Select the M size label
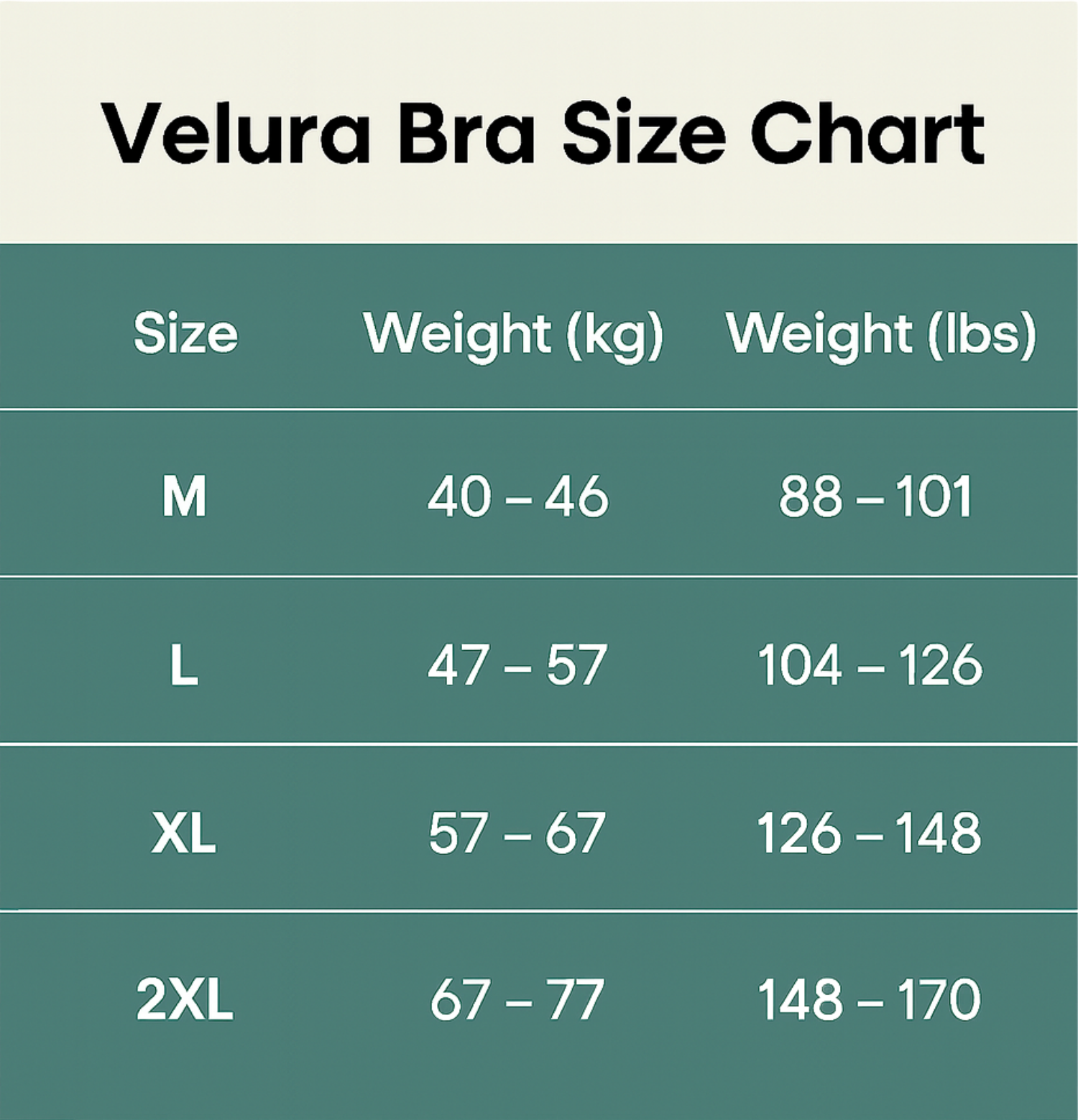Image resolution: width=1078 pixels, height=1120 pixels. (184, 496)
